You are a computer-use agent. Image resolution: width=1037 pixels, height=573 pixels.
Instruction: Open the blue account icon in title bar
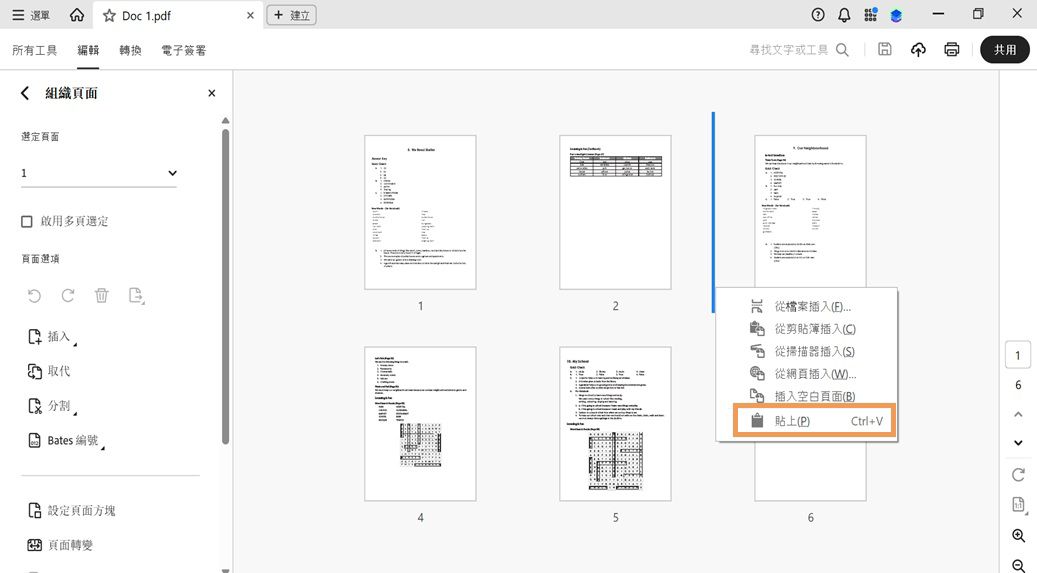pyautogui.click(x=896, y=15)
